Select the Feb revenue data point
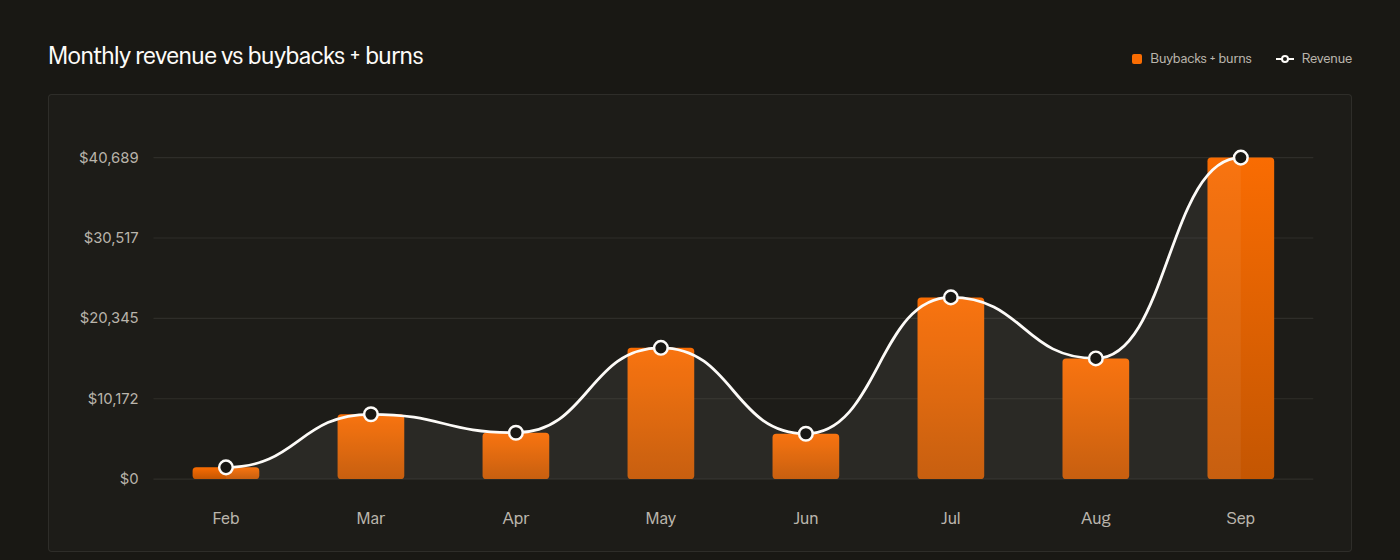1400x560 pixels. tap(226, 467)
